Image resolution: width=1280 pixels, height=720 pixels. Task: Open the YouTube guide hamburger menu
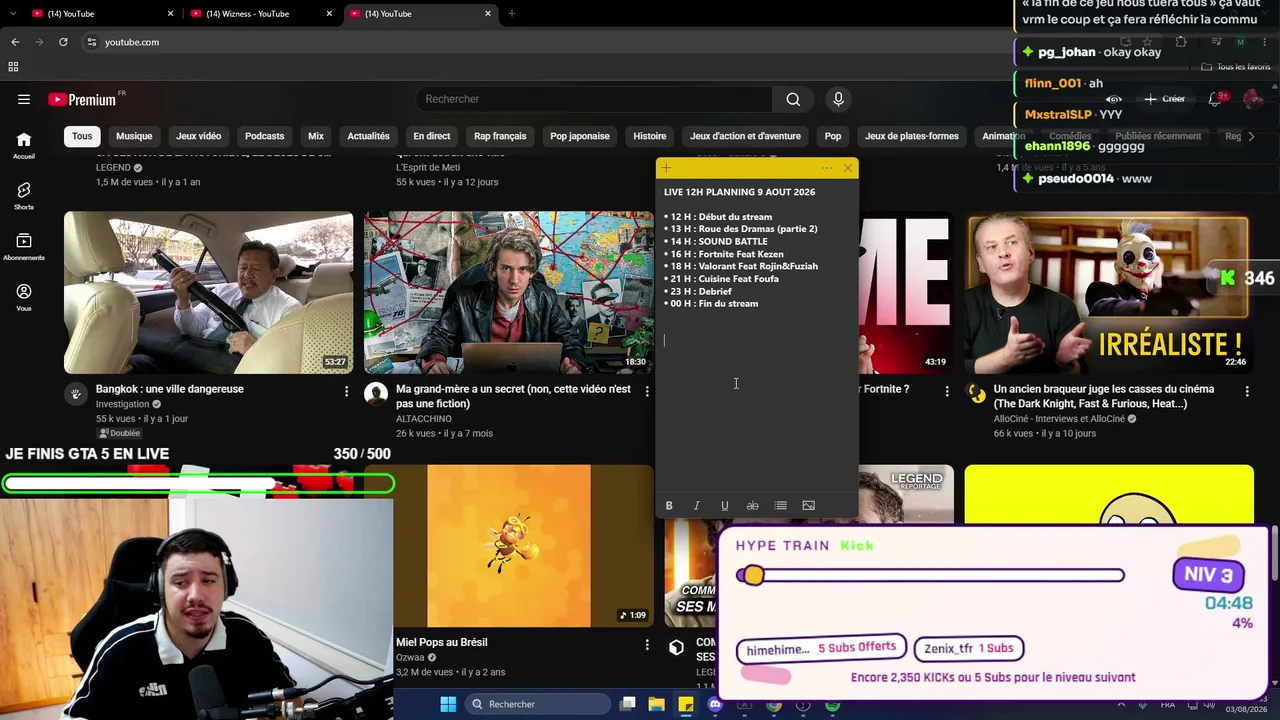point(24,99)
